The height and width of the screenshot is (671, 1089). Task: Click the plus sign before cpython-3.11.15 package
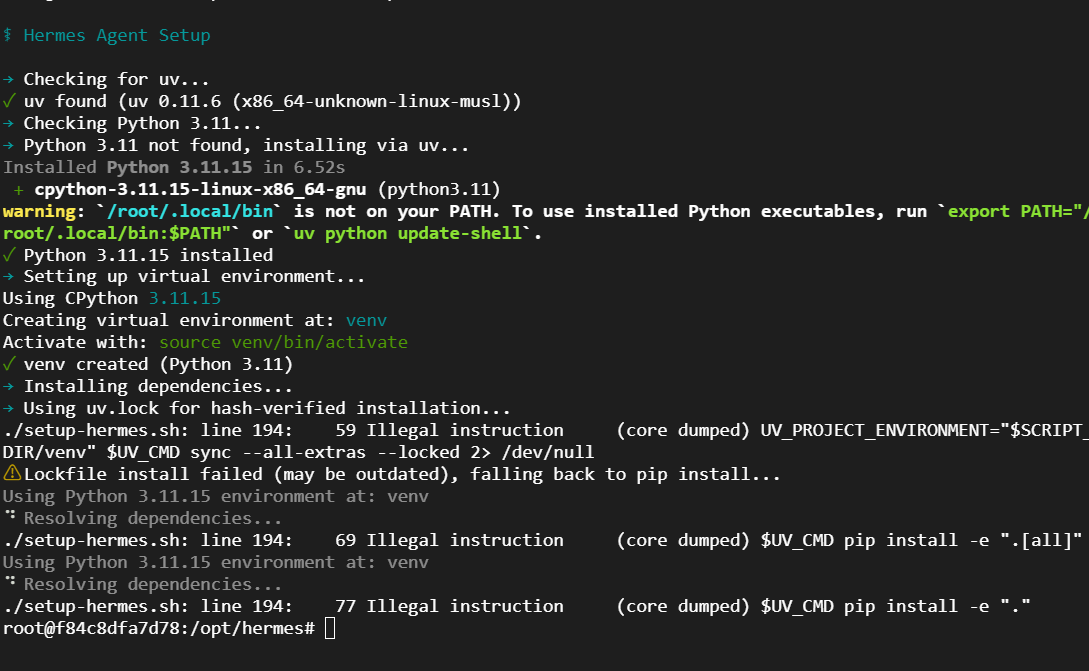[19, 189]
